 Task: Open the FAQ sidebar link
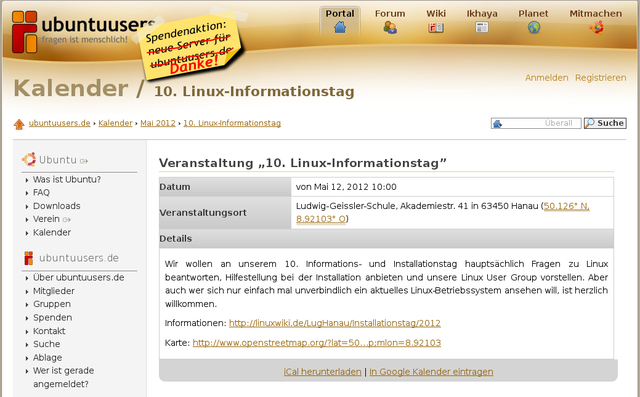coord(41,193)
